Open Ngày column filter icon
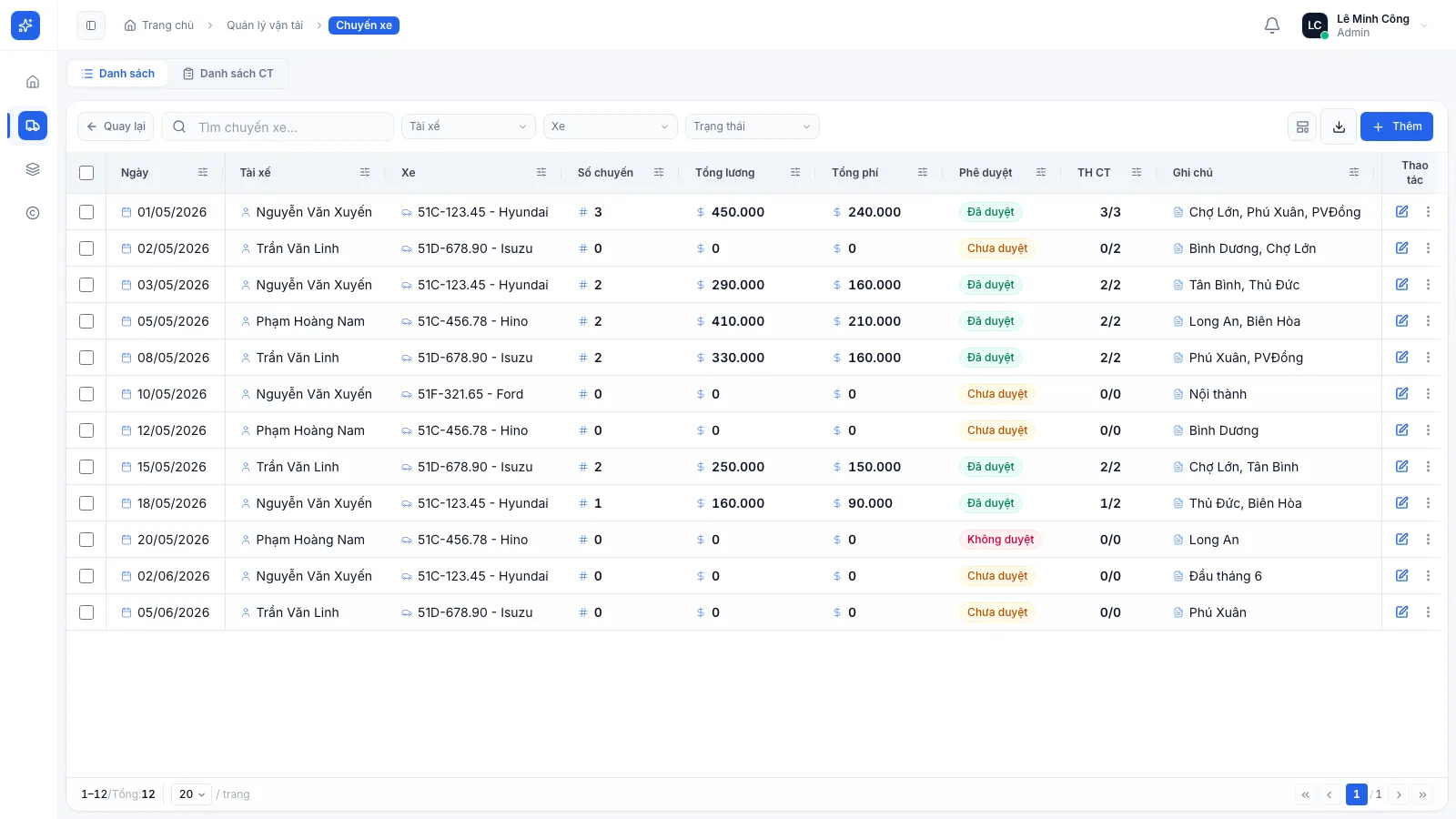This screenshot has width=1456, height=819. point(203,172)
